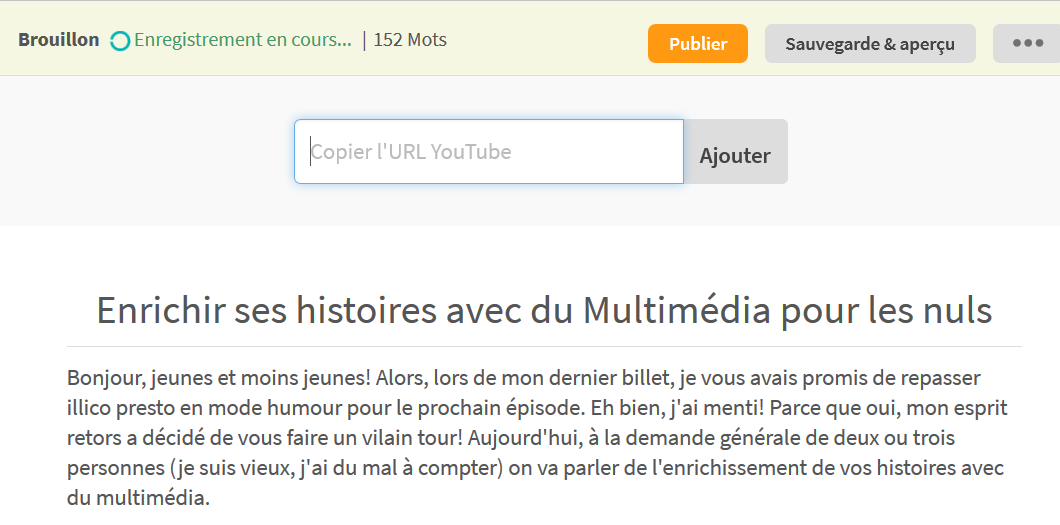Image resolution: width=1060 pixels, height=525 pixels.
Task: Click the orange Publier button
Action: tap(698, 44)
